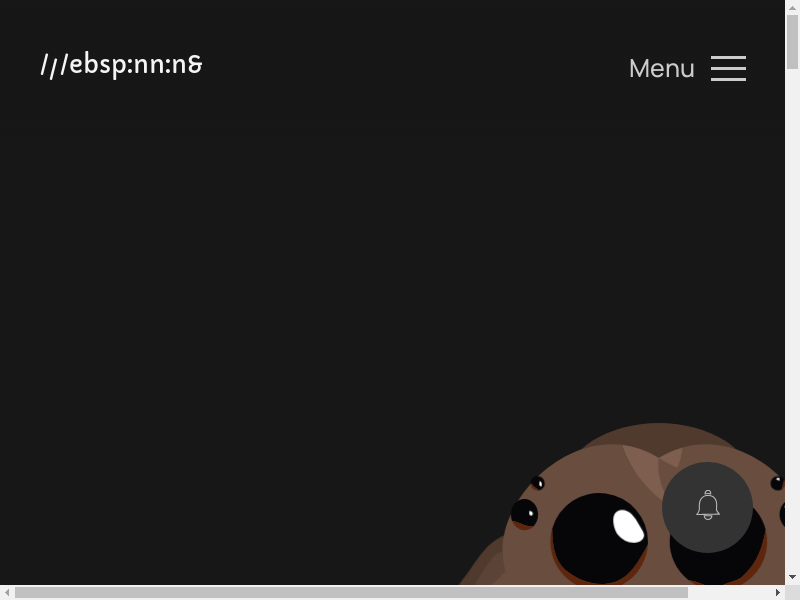Open the hamburger menu icon

click(x=728, y=68)
